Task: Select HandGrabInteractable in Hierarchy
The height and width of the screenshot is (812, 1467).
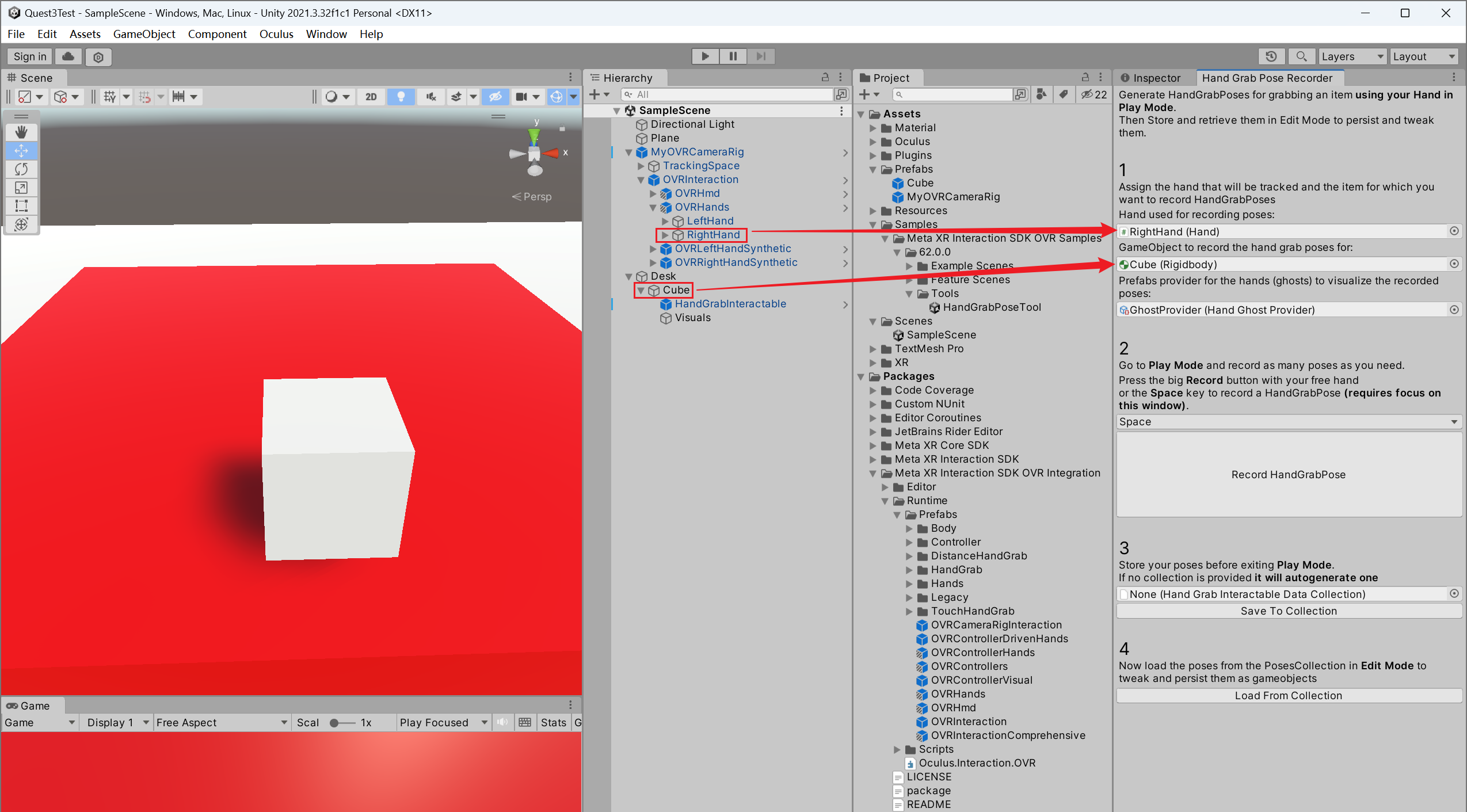Action: (x=730, y=304)
